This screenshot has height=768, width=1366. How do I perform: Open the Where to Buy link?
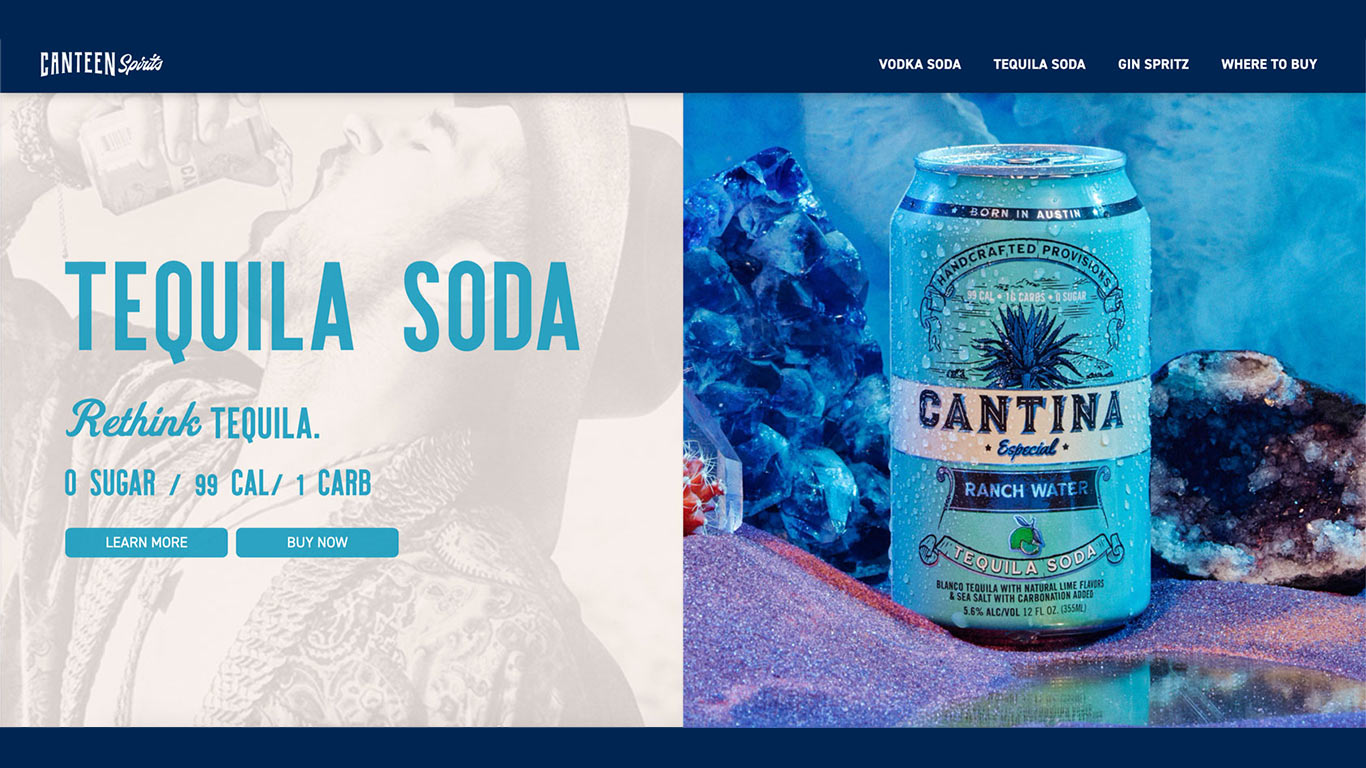(1269, 64)
